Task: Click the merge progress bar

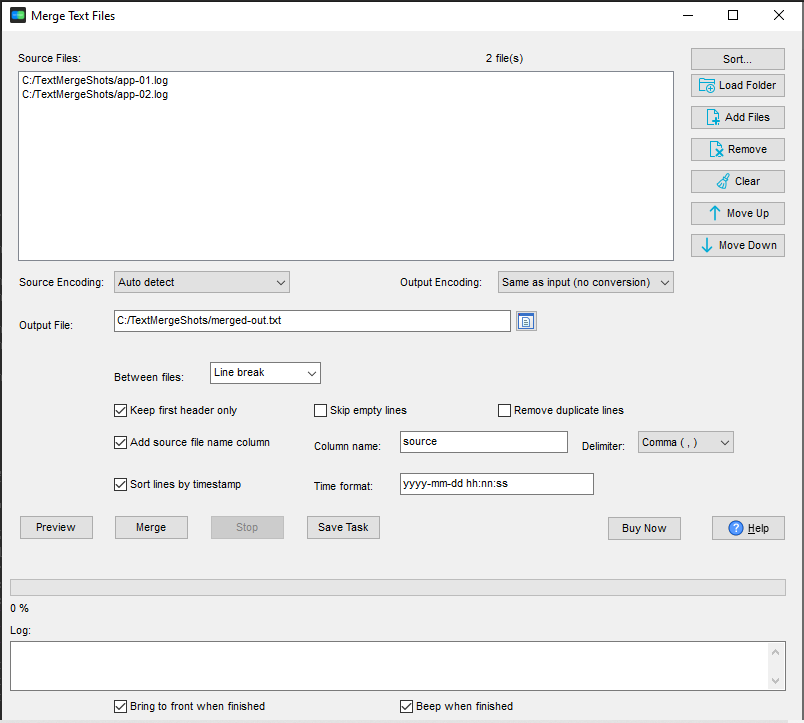Action: [x=397, y=588]
